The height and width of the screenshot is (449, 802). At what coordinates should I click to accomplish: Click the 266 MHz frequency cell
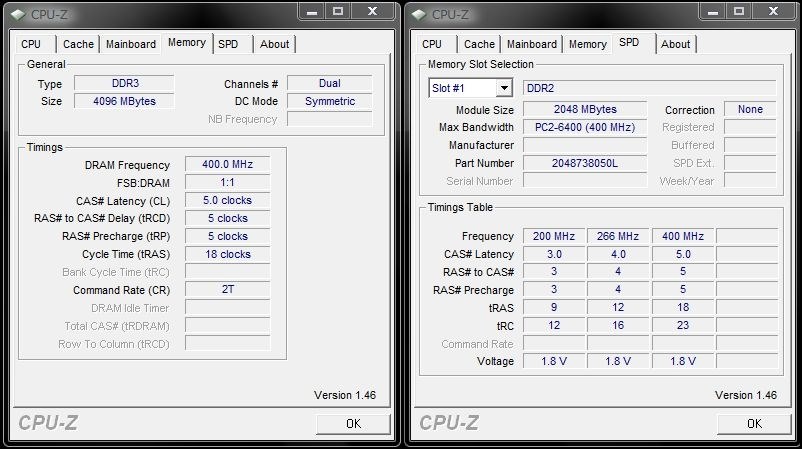click(618, 236)
